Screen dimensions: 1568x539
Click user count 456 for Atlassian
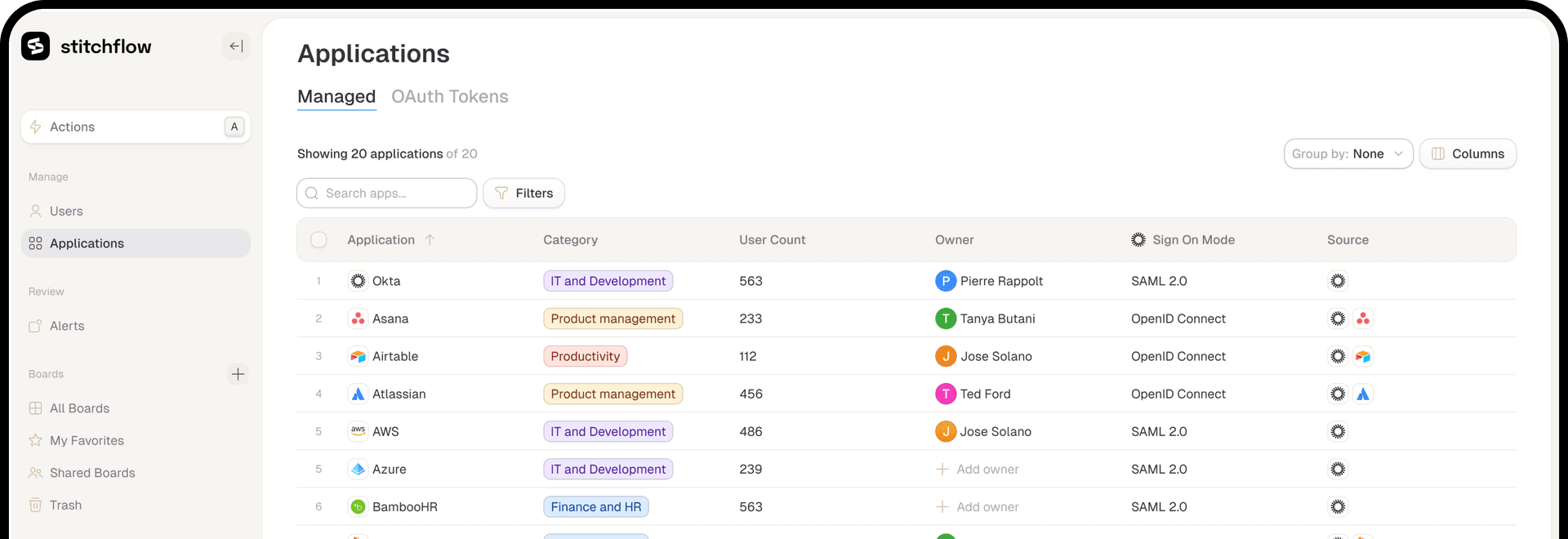(x=751, y=394)
